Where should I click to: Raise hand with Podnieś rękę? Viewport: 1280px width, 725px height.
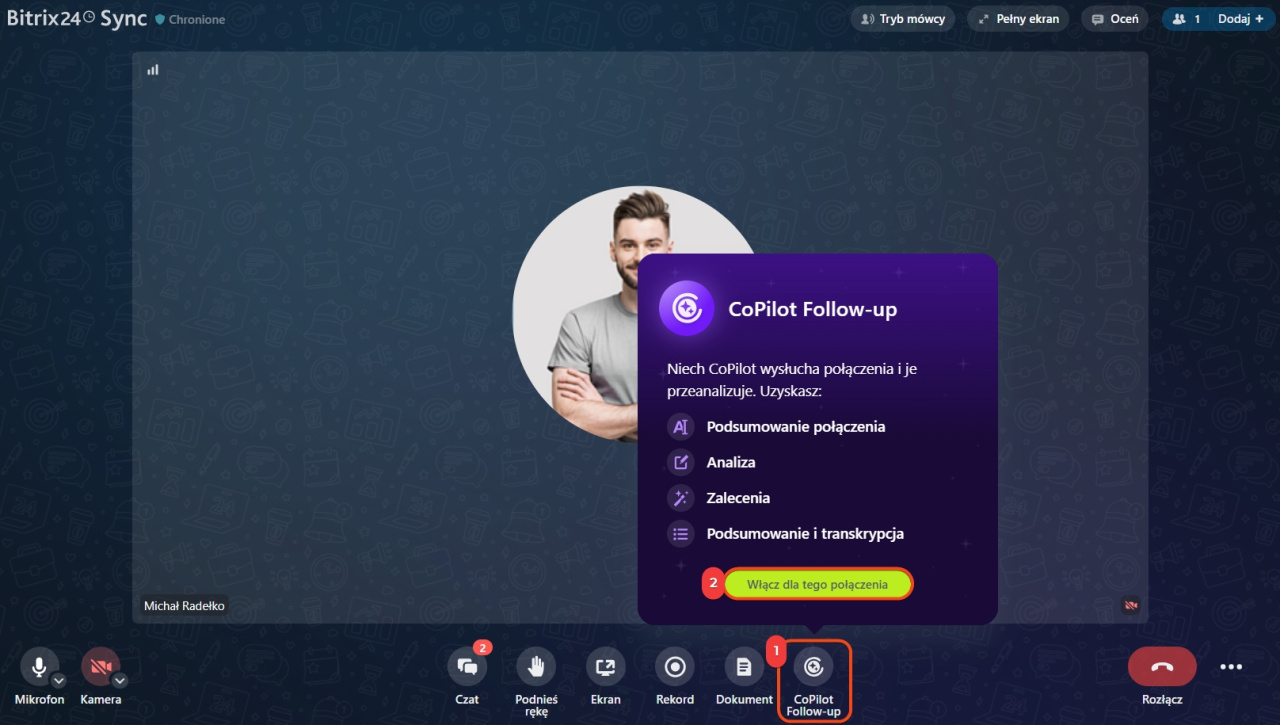[x=536, y=667]
